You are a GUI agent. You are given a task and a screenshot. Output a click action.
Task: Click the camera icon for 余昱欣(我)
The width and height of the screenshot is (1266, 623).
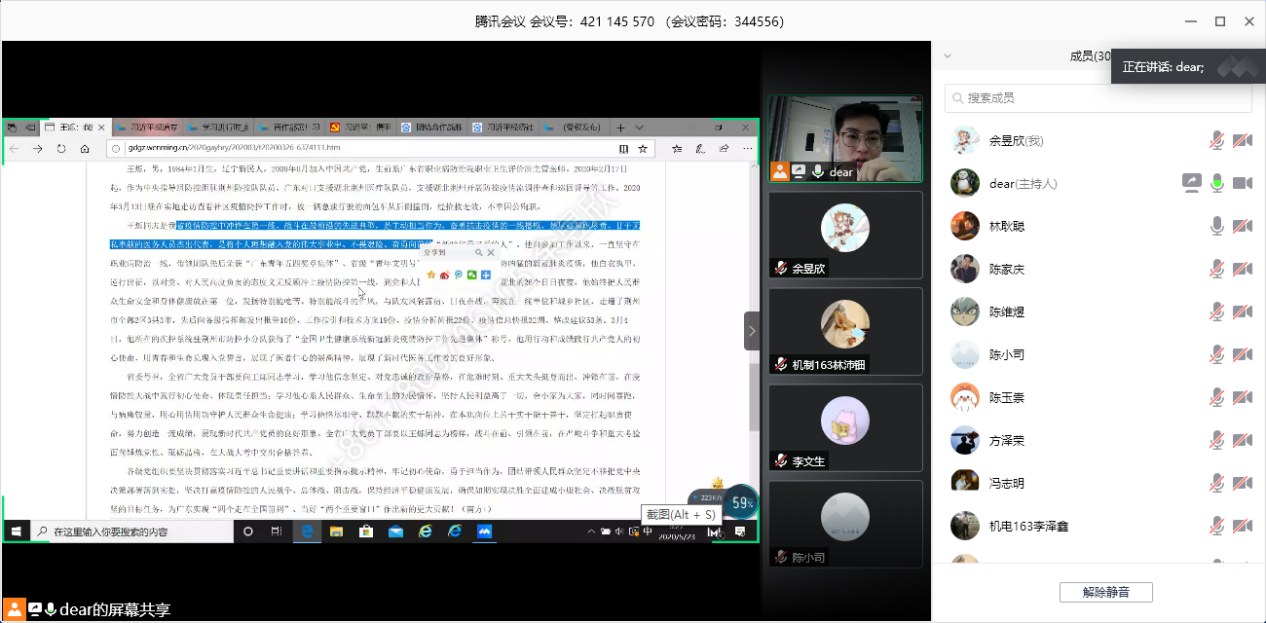pos(1243,141)
